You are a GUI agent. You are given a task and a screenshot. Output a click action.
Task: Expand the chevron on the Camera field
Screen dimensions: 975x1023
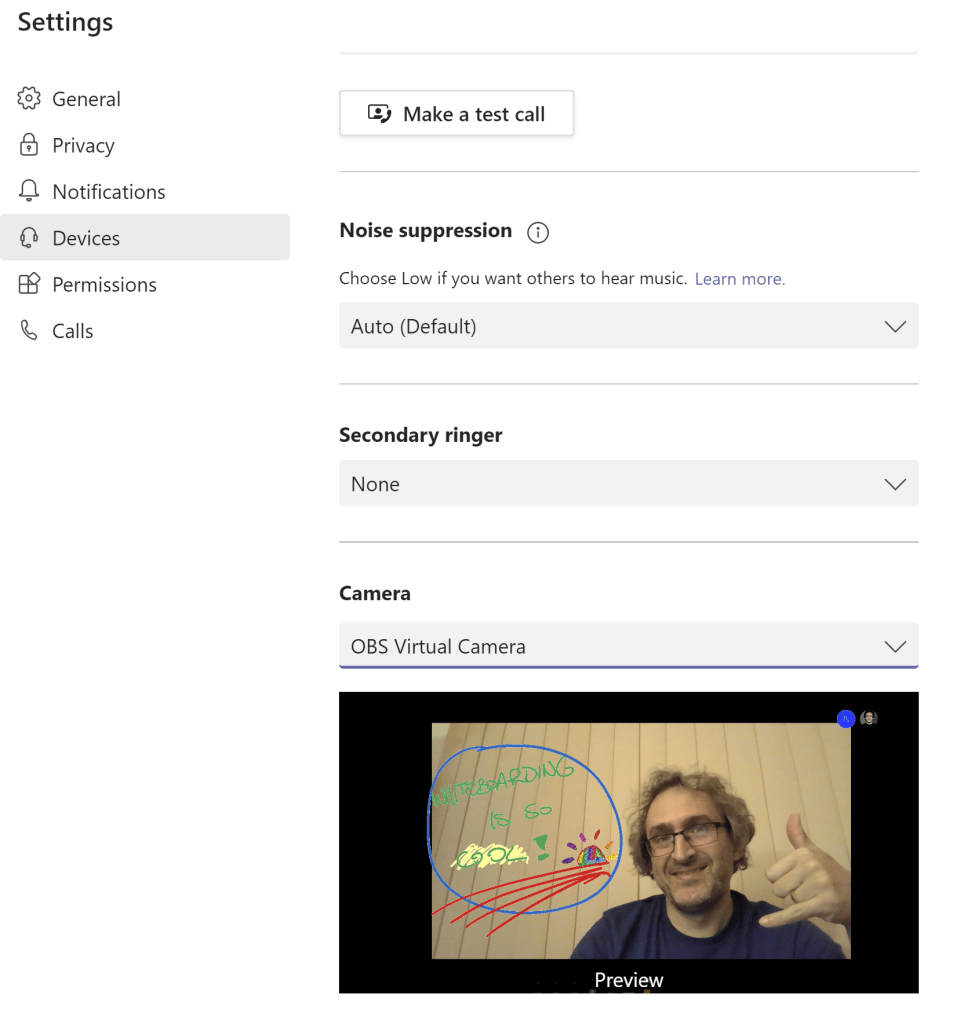click(x=895, y=647)
